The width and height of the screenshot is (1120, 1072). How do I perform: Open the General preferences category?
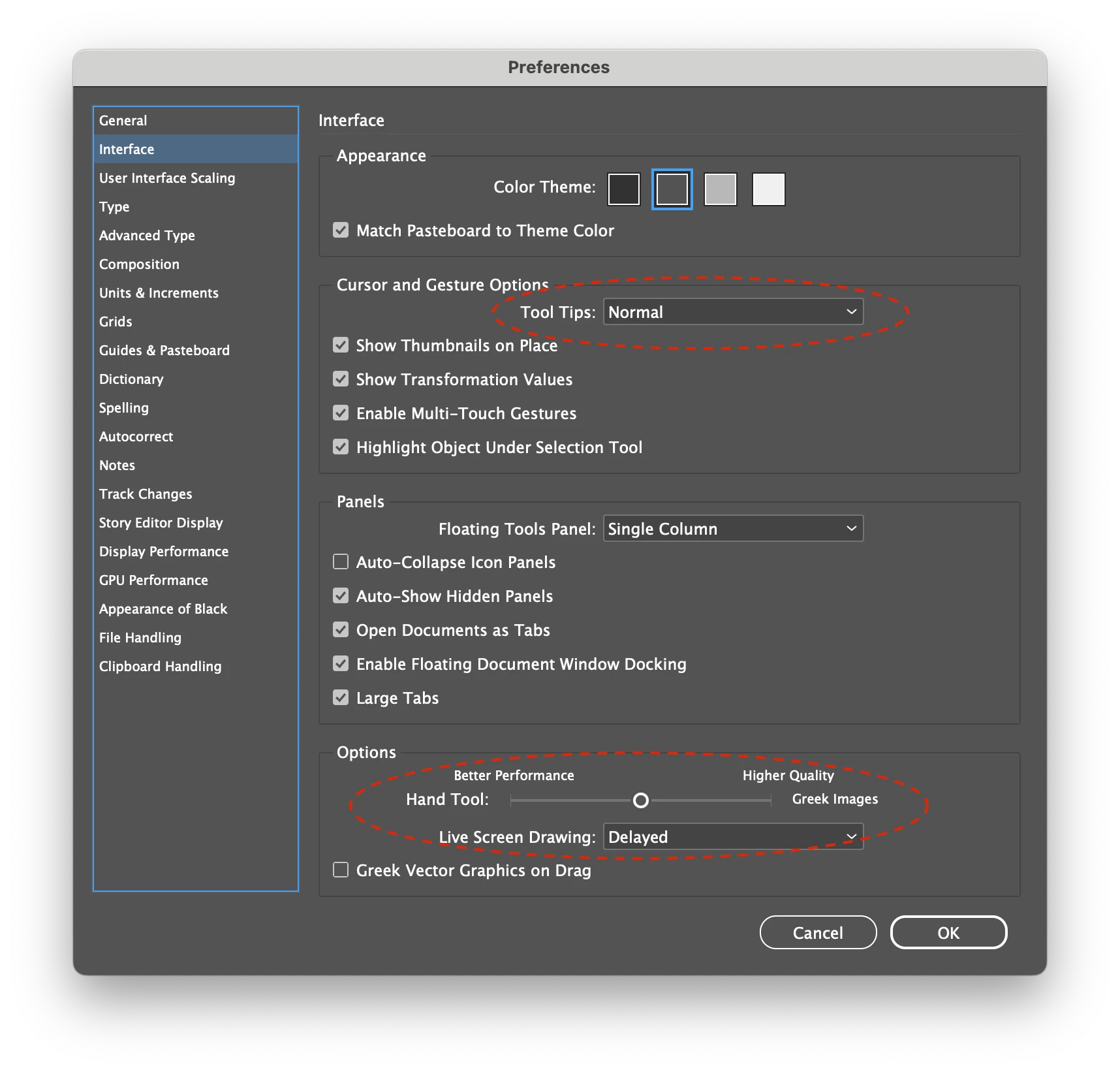(196, 121)
